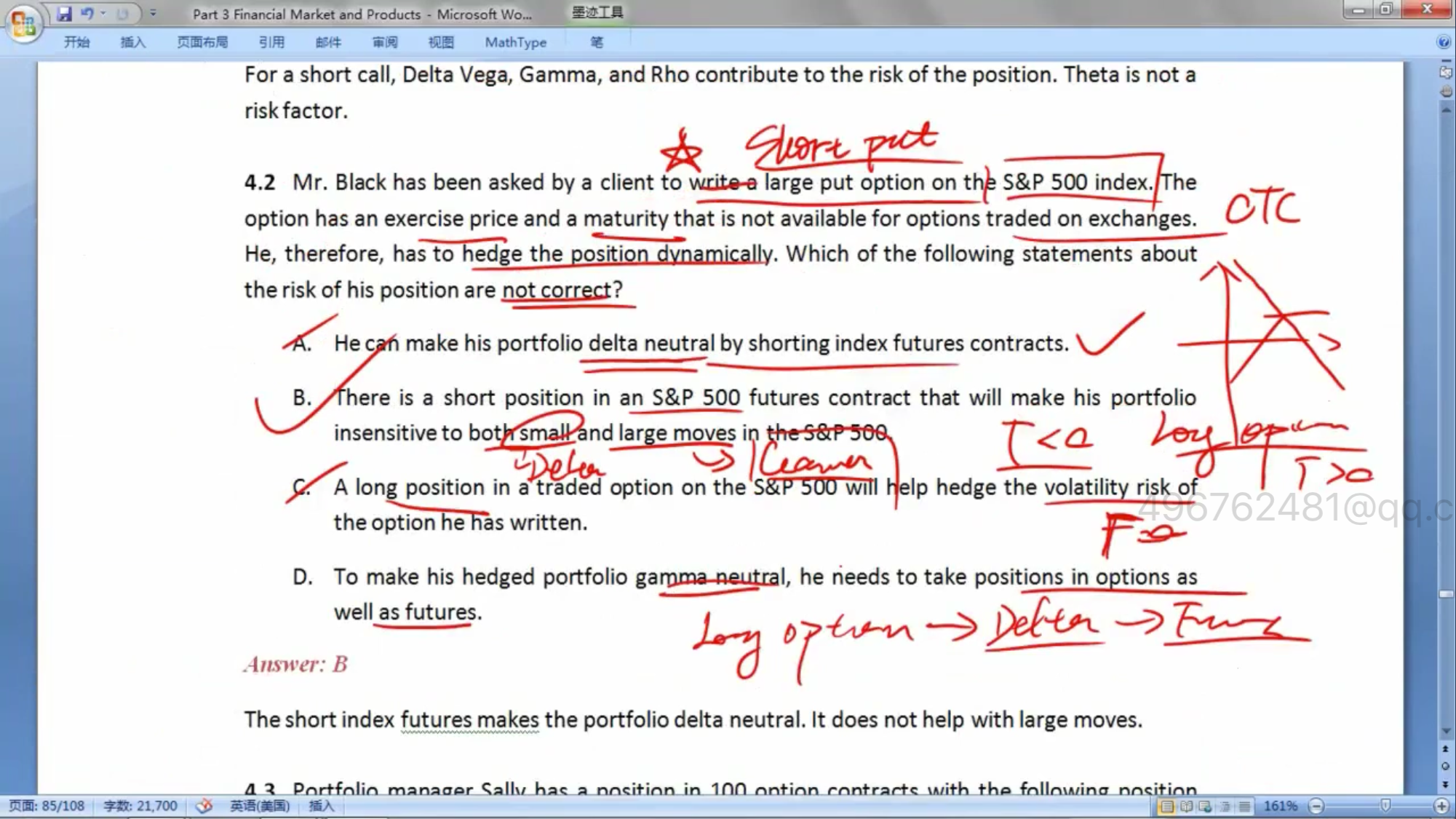Open the 插入 ribbon tab
Viewport: 1456px width, 819px height.
point(133,42)
